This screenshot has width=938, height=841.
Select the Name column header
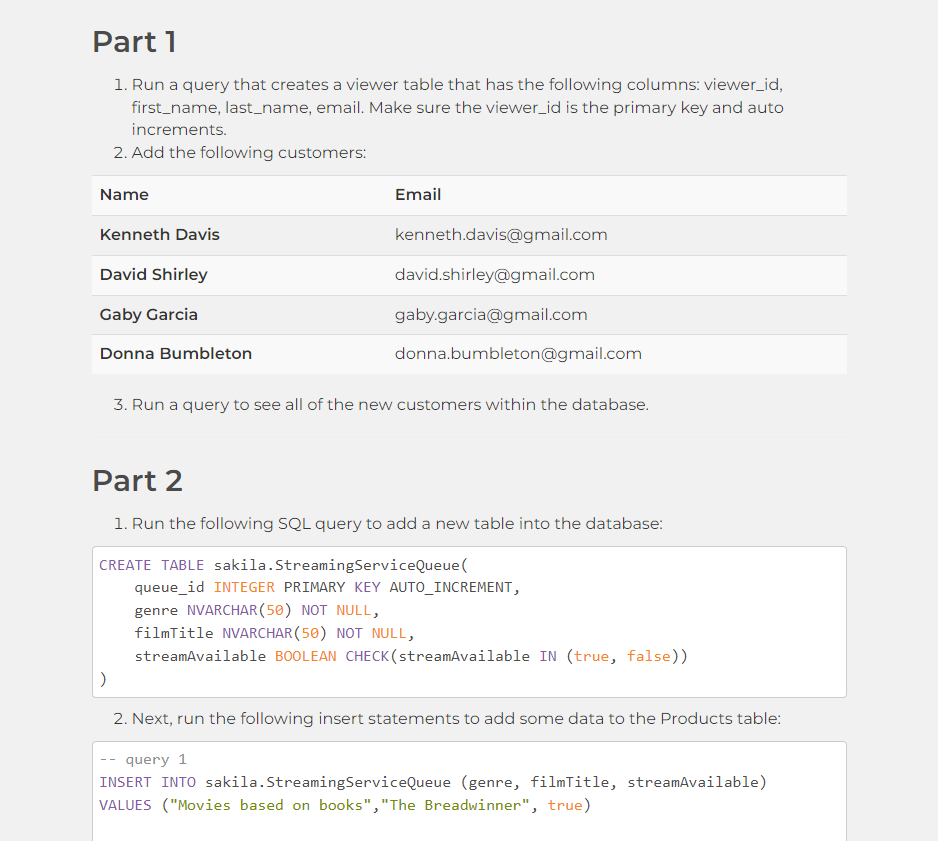coord(125,194)
